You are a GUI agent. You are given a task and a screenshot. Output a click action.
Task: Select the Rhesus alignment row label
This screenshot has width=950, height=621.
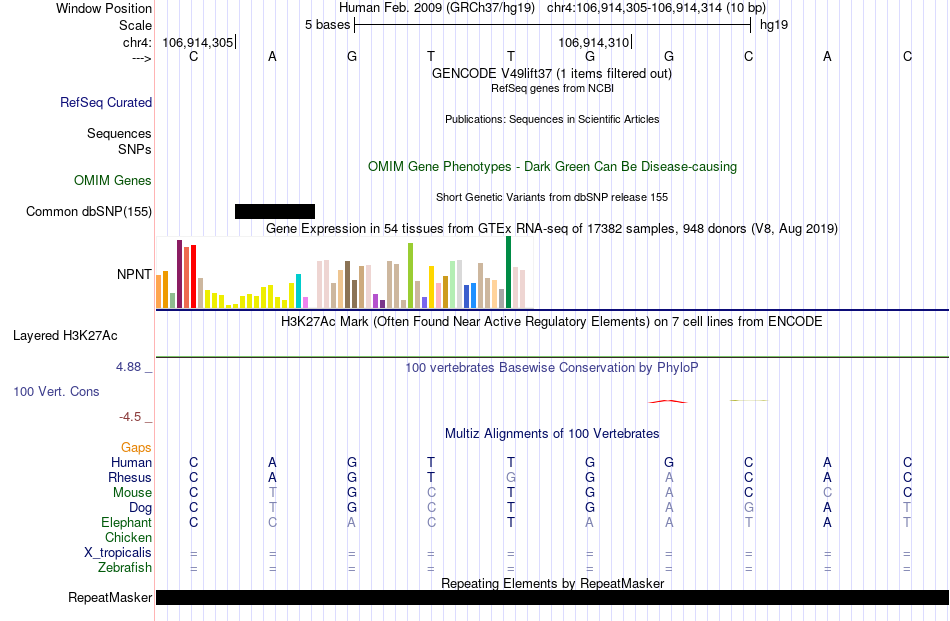(x=130, y=477)
